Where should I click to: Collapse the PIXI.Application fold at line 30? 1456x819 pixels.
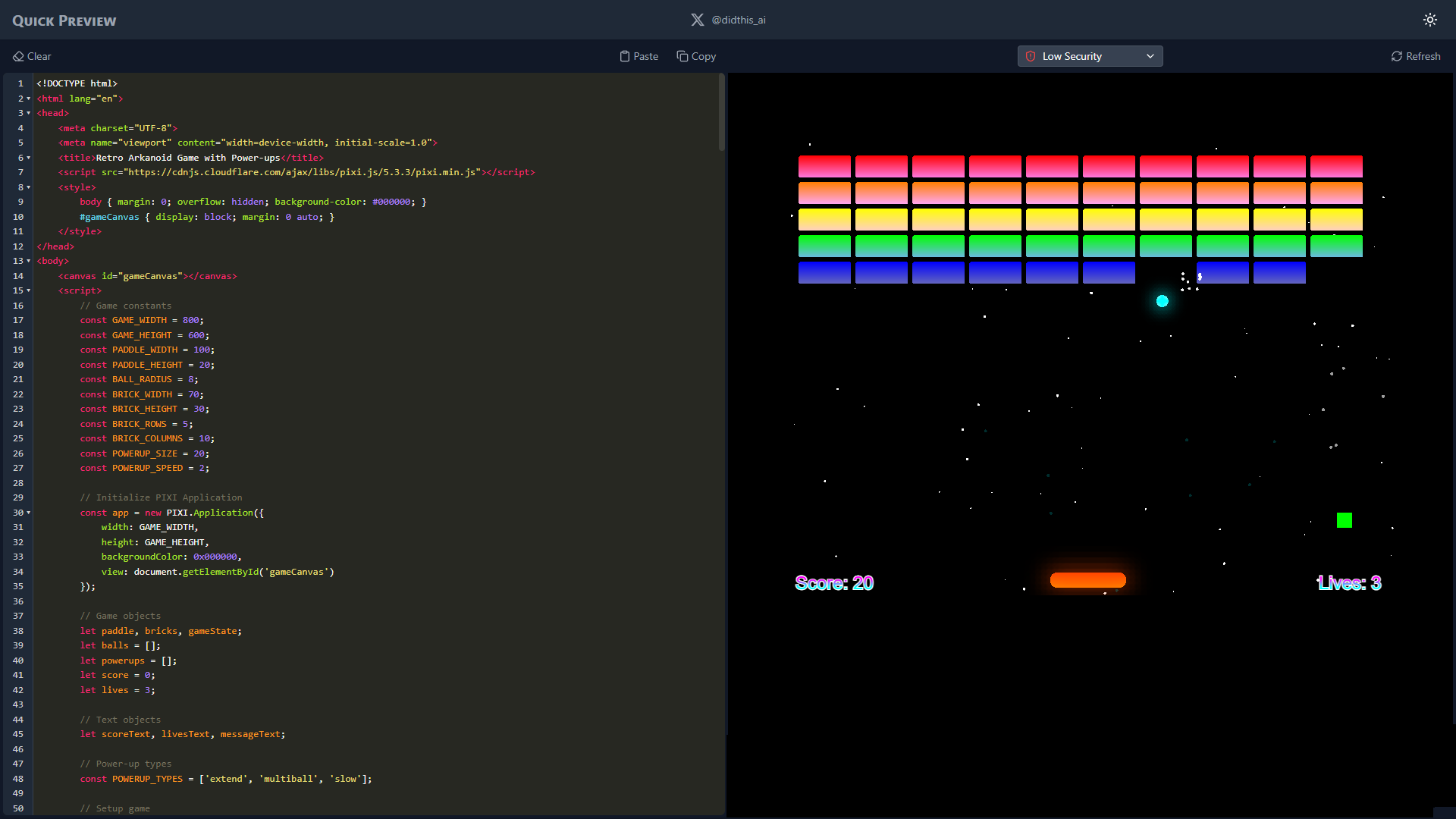pyautogui.click(x=29, y=513)
